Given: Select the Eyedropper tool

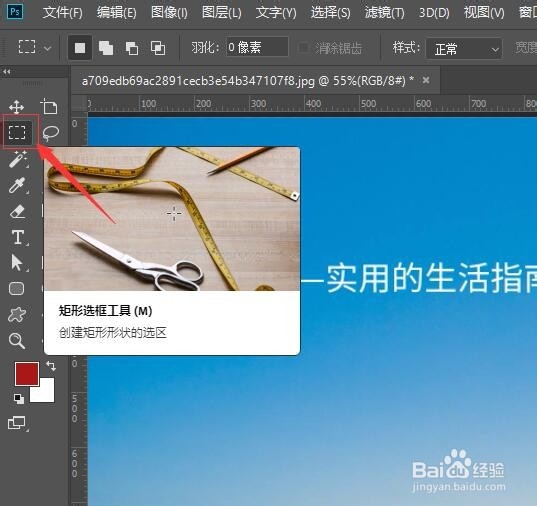Looking at the screenshot, I should (17, 185).
